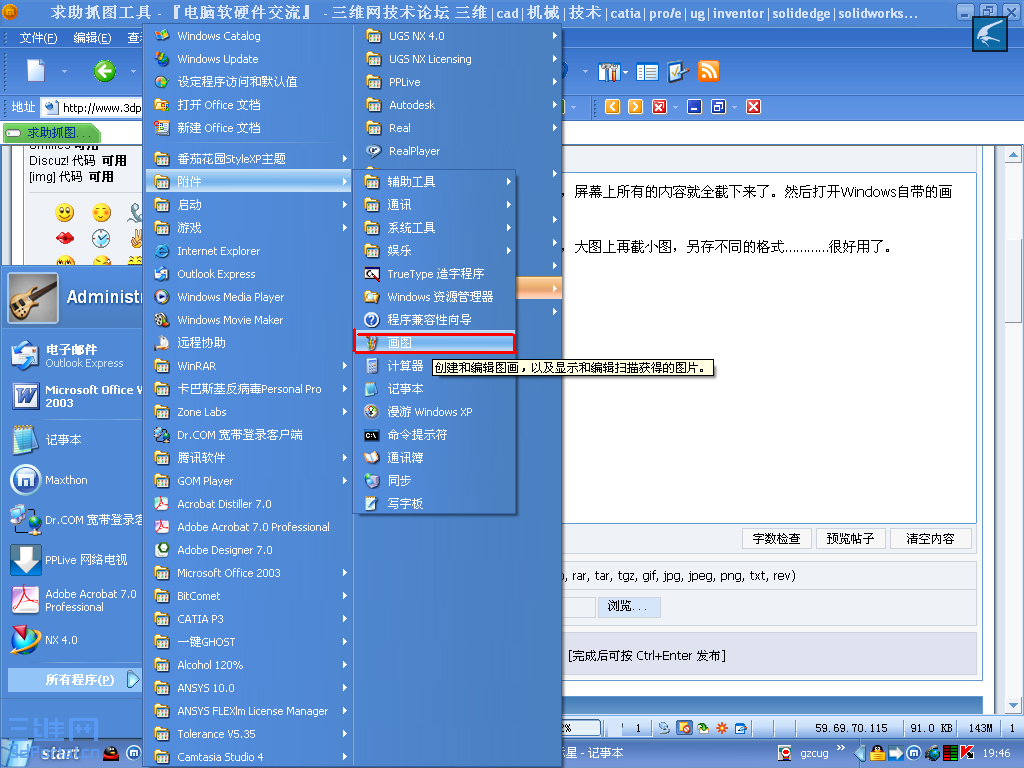The width and height of the screenshot is (1024, 768).
Task: Click 浏览... browse button
Action: pyautogui.click(x=628, y=607)
